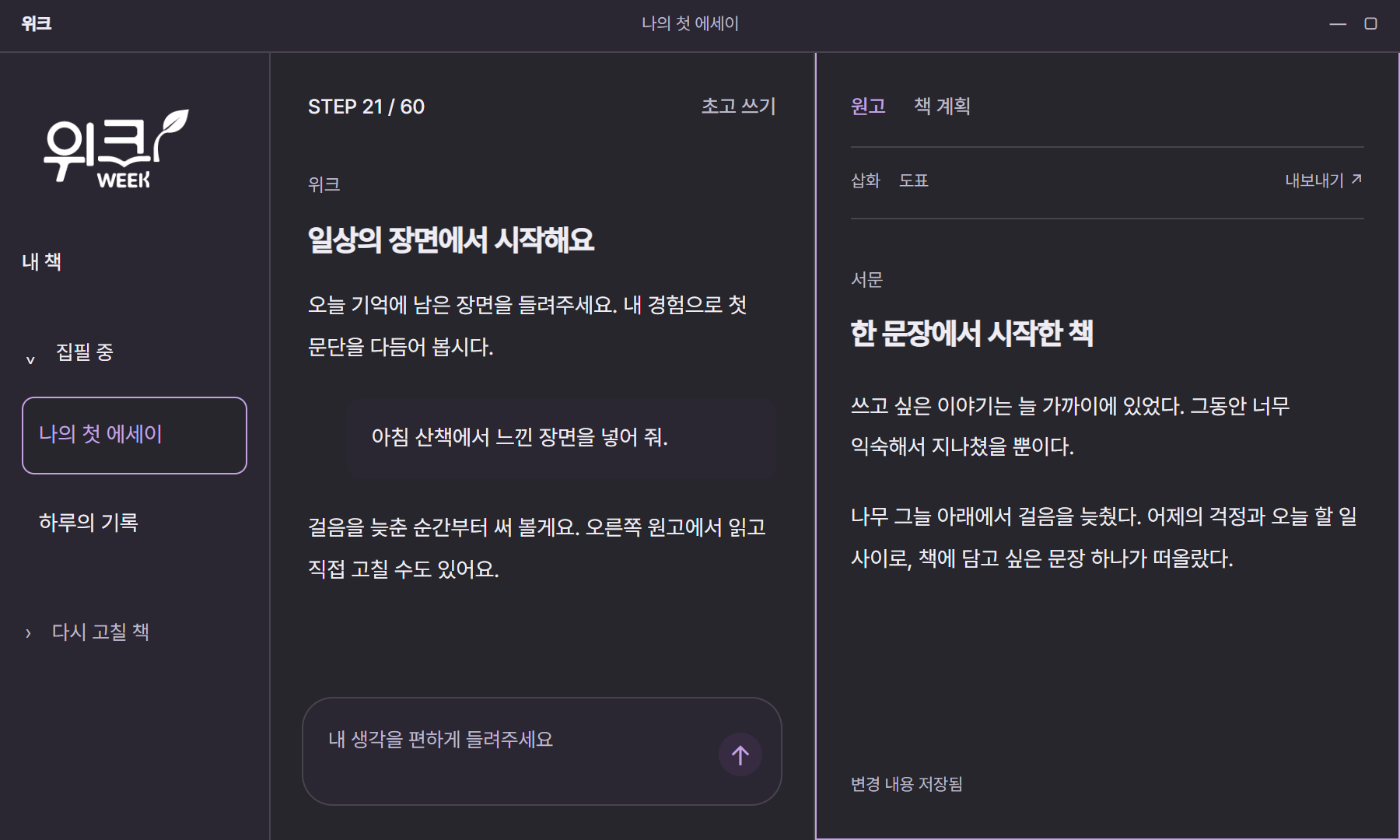Select 나의 첫 에세이 in sidebar
This screenshot has height=840, width=1400.
click(x=135, y=435)
